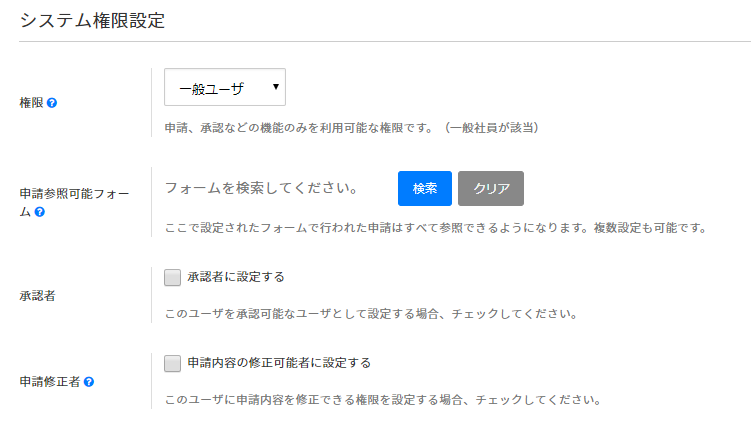Click the arrow on the 権限 select box
The width and height of the screenshot is (751, 428).
(x=275, y=88)
